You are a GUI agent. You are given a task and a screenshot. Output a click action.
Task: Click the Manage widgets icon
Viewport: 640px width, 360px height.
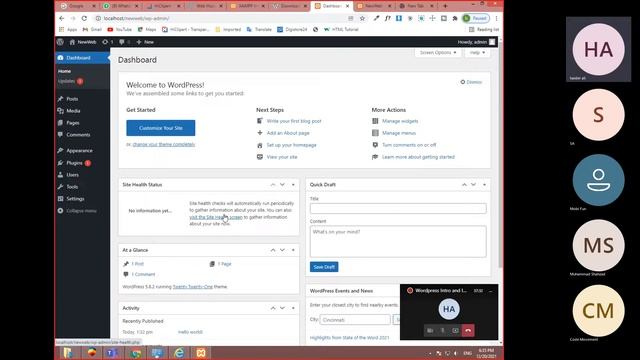375,121
